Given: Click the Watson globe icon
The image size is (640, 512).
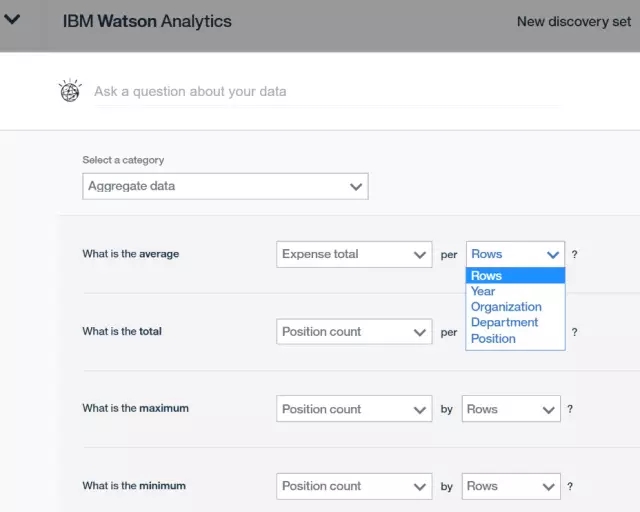Looking at the screenshot, I should [x=70, y=90].
